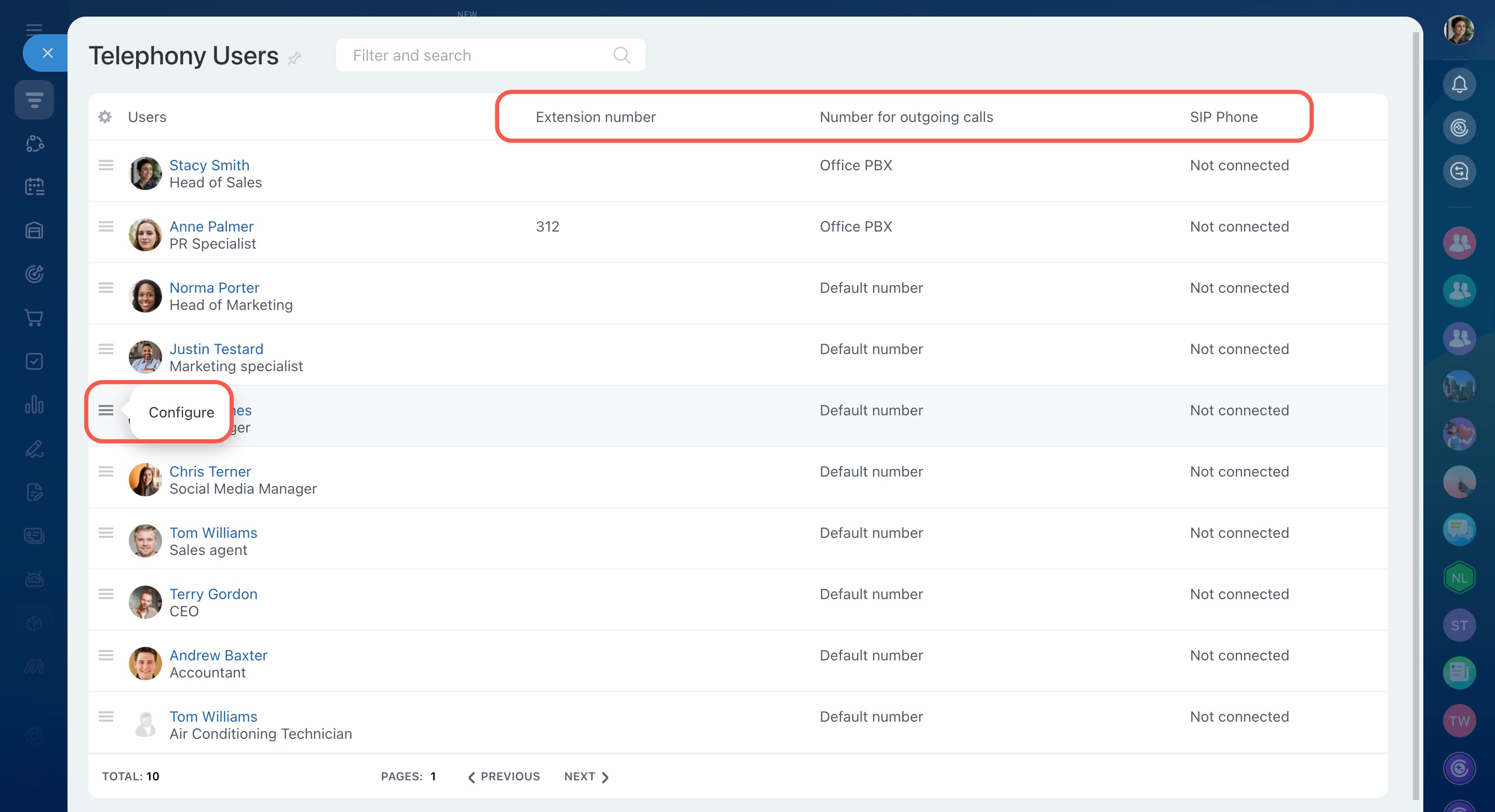
Task: Click the search magnifier icon
Action: (x=621, y=55)
